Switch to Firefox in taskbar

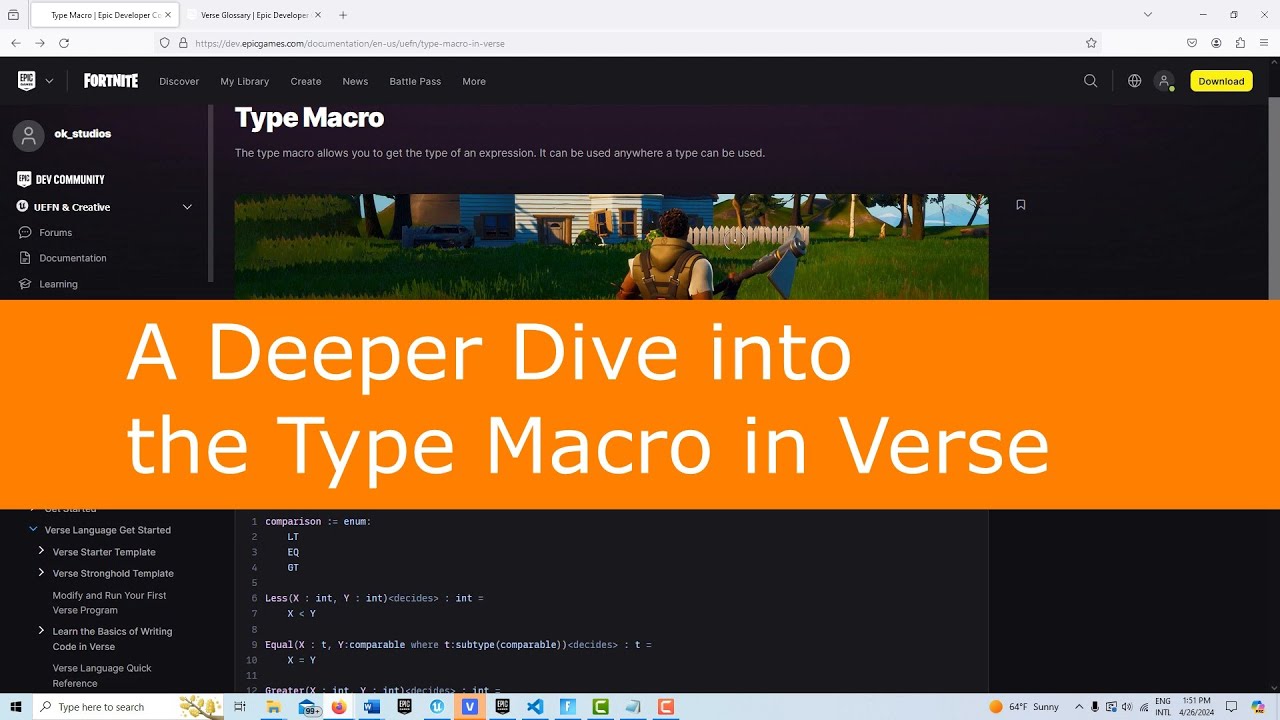[339, 707]
